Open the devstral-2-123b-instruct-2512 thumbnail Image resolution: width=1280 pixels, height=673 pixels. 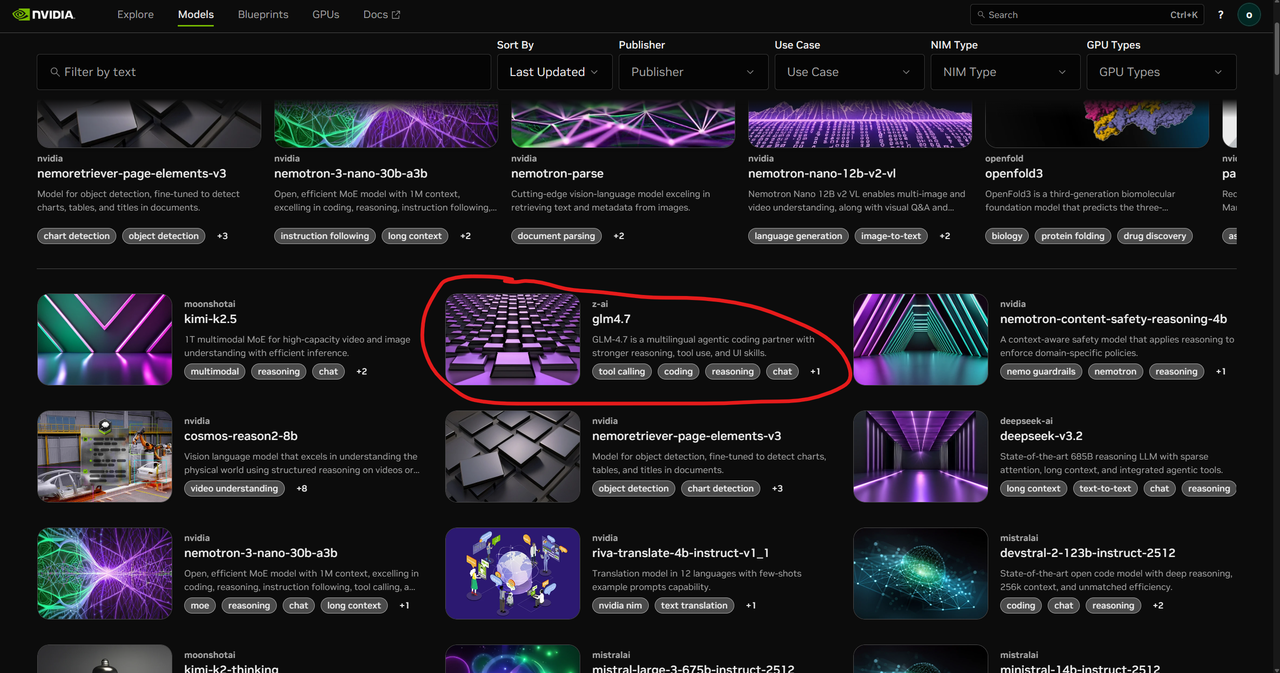(x=920, y=573)
